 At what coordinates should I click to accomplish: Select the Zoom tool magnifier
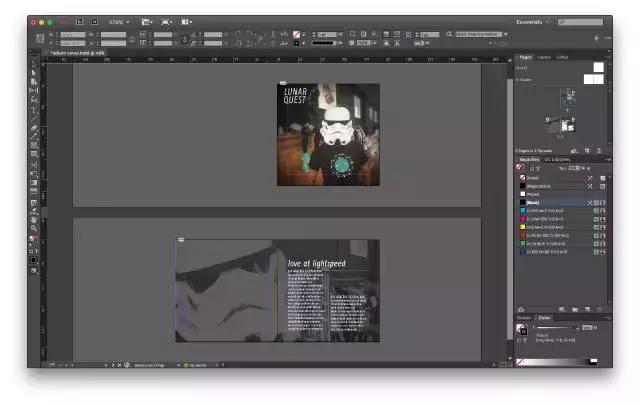tap(34, 228)
